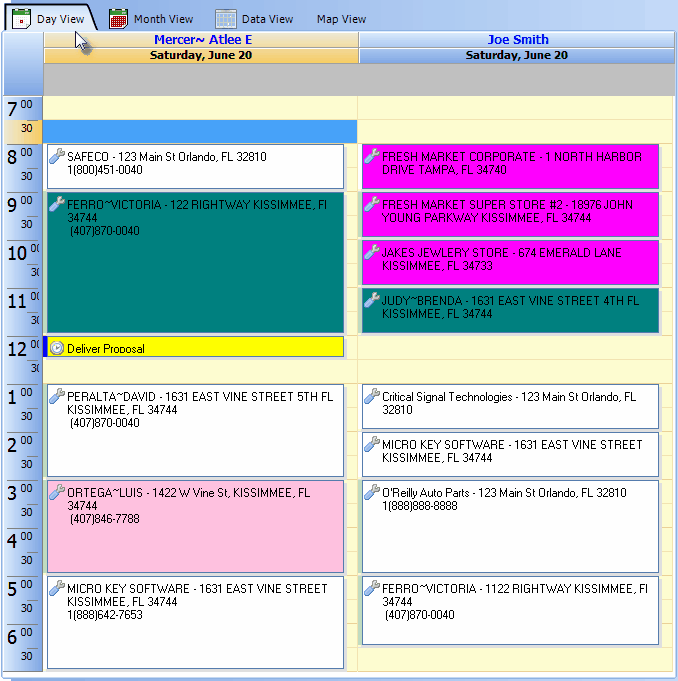
Task: Click wrench icon on FRESH MARKET SUPER STORE #2
Action: click(x=372, y=204)
